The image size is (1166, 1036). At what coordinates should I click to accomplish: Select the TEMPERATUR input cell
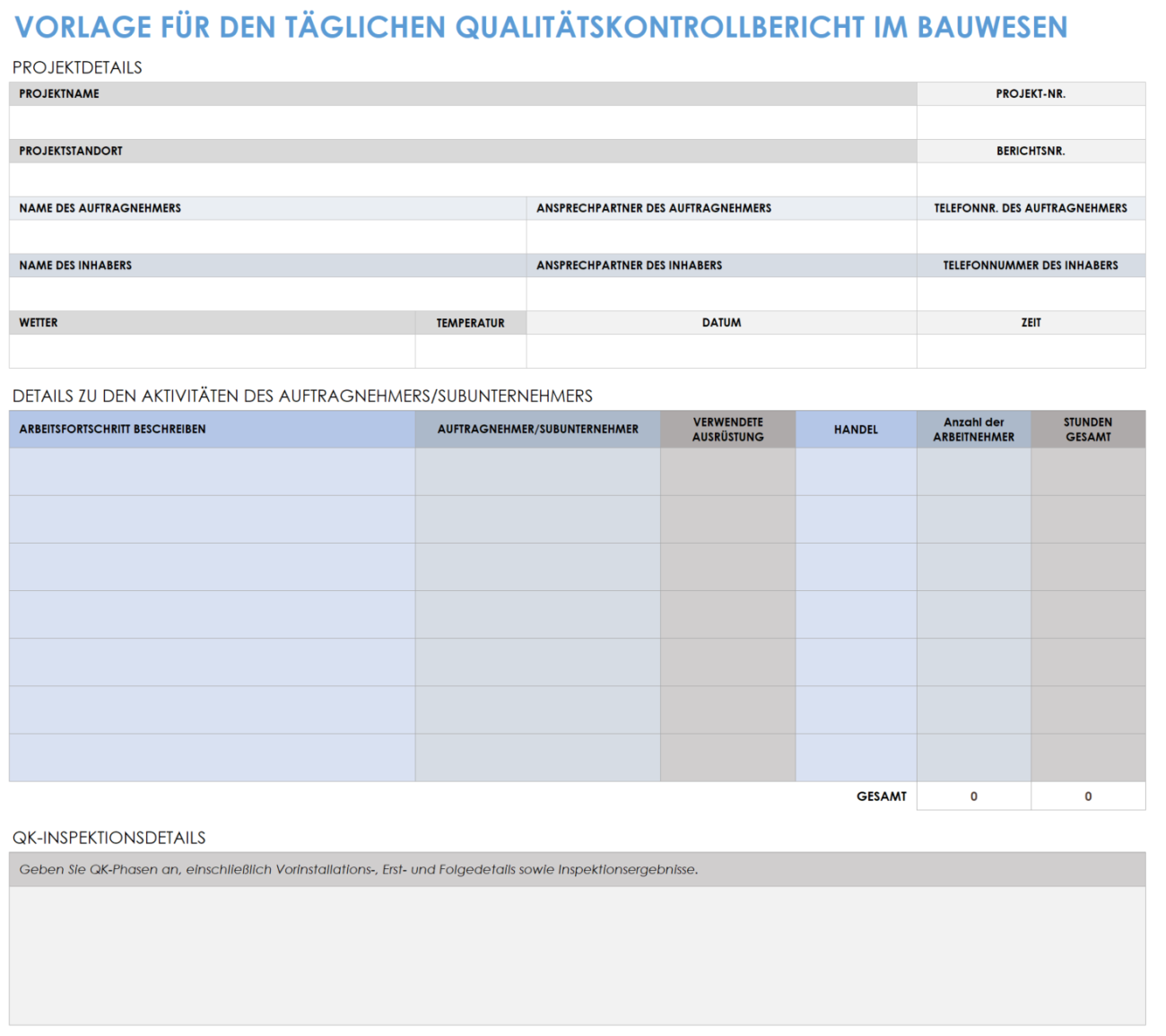pyautogui.click(x=471, y=351)
